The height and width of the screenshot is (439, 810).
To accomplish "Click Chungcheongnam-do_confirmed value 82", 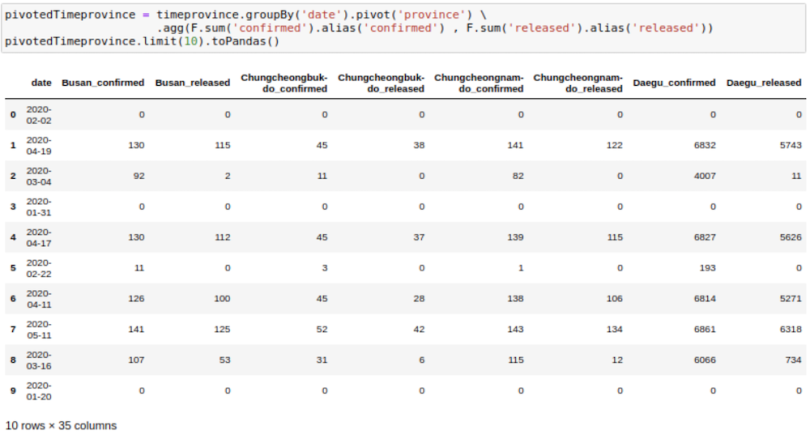I will (x=518, y=176).
